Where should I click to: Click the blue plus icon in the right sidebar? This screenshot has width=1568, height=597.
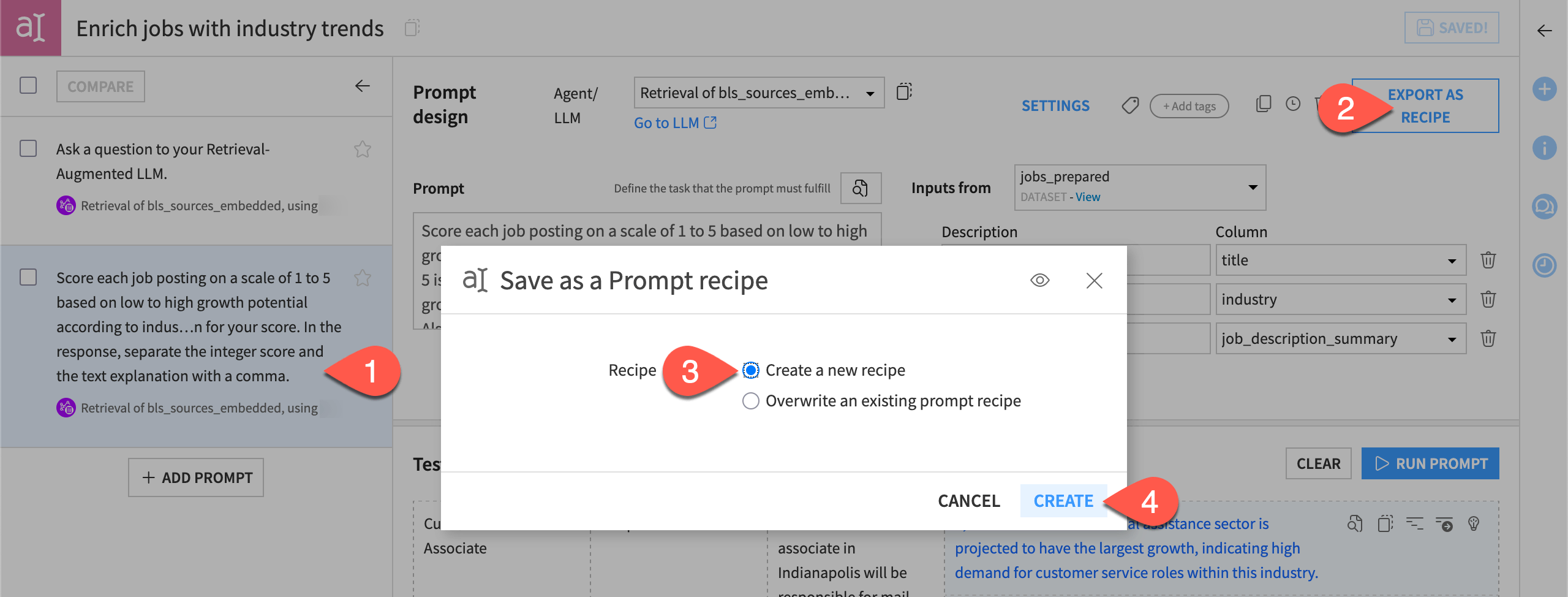[x=1544, y=88]
